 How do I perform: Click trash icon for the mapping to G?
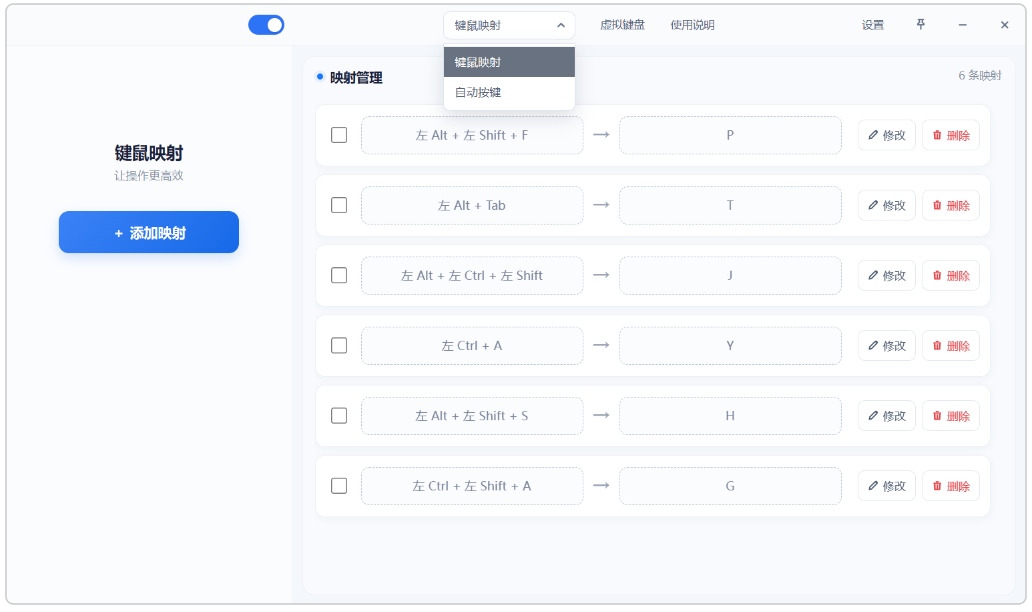[x=937, y=486]
